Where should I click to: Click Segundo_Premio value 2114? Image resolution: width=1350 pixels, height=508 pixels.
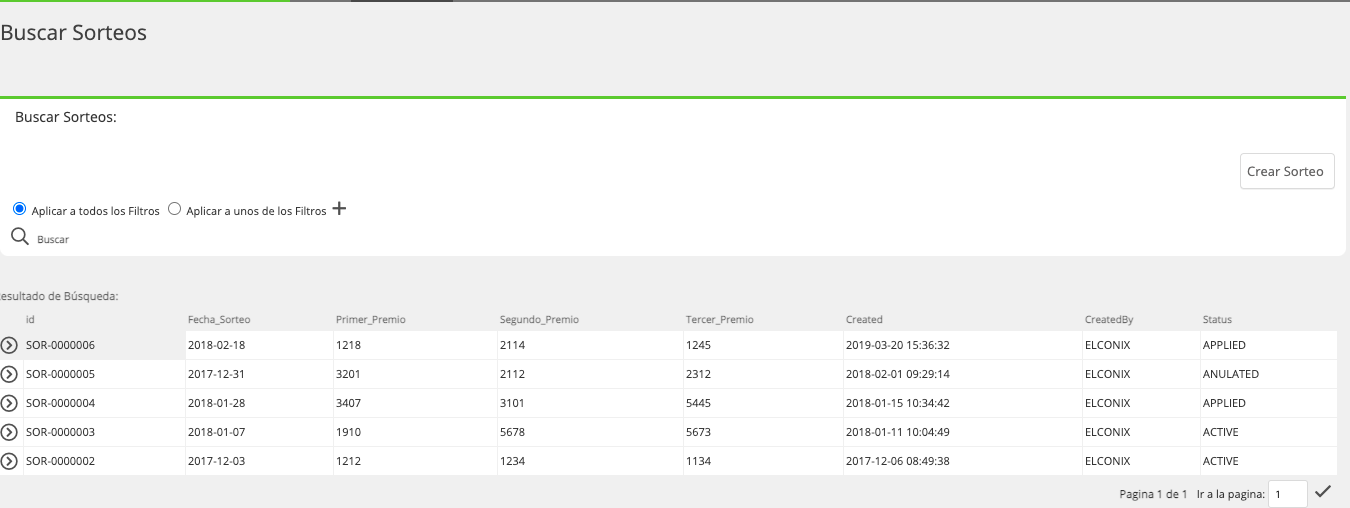[512, 345]
